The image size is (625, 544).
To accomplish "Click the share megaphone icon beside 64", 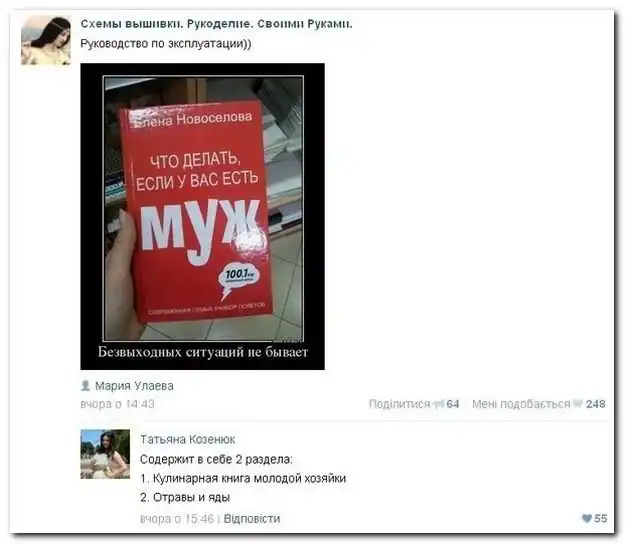I will (x=438, y=404).
